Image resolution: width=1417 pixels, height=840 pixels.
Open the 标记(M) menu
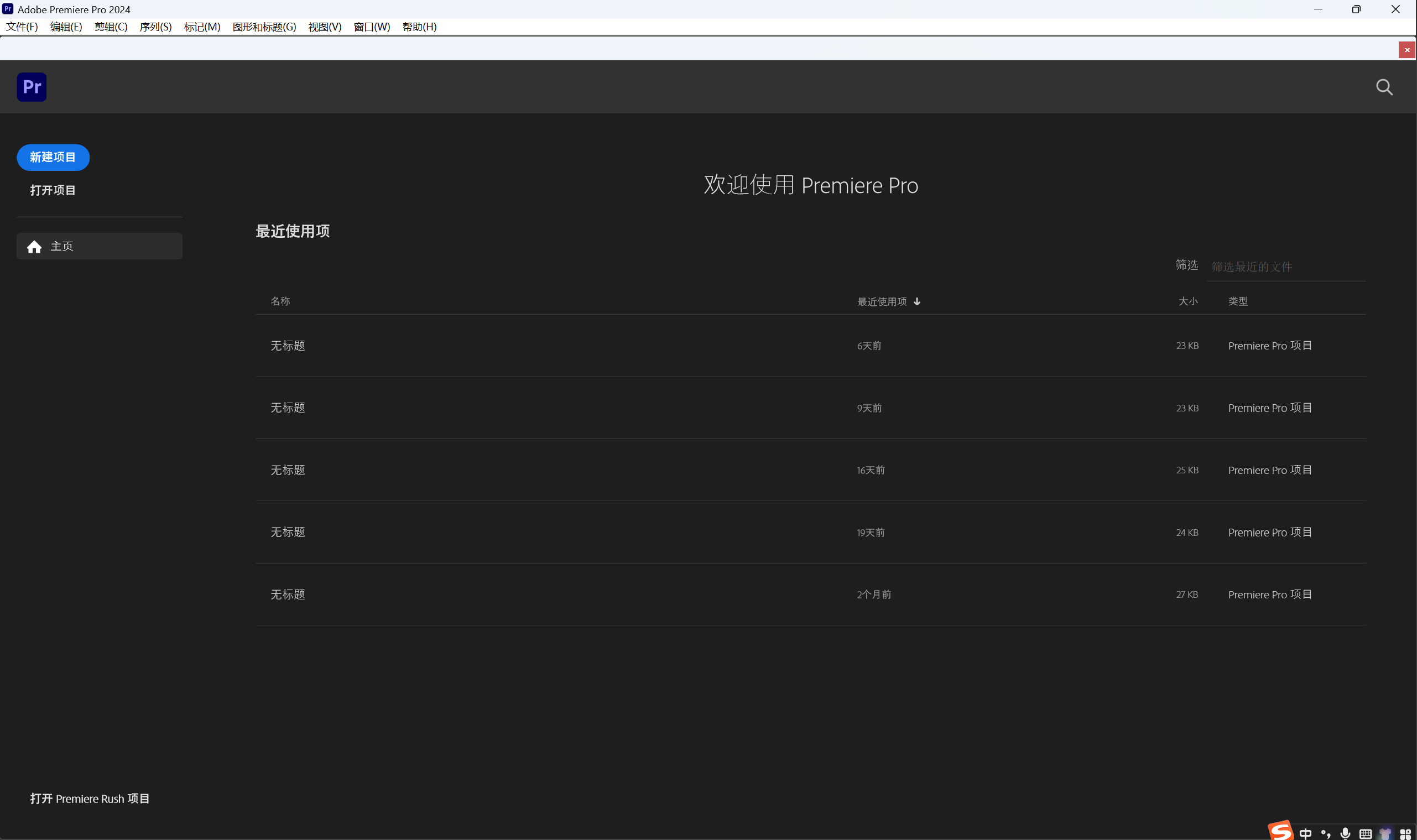[202, 27]
